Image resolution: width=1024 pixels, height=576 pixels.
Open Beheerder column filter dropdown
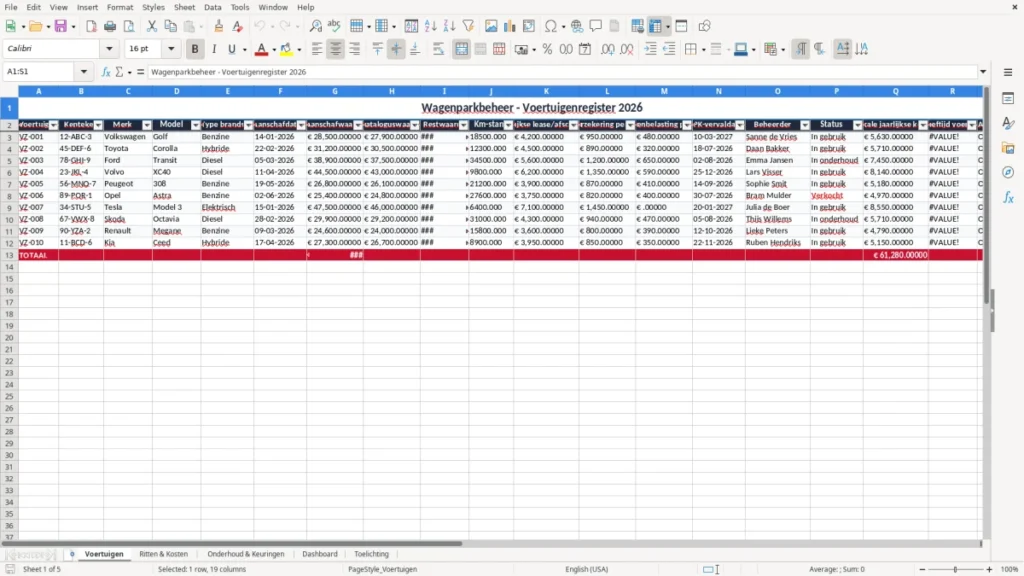click(805, 125)
